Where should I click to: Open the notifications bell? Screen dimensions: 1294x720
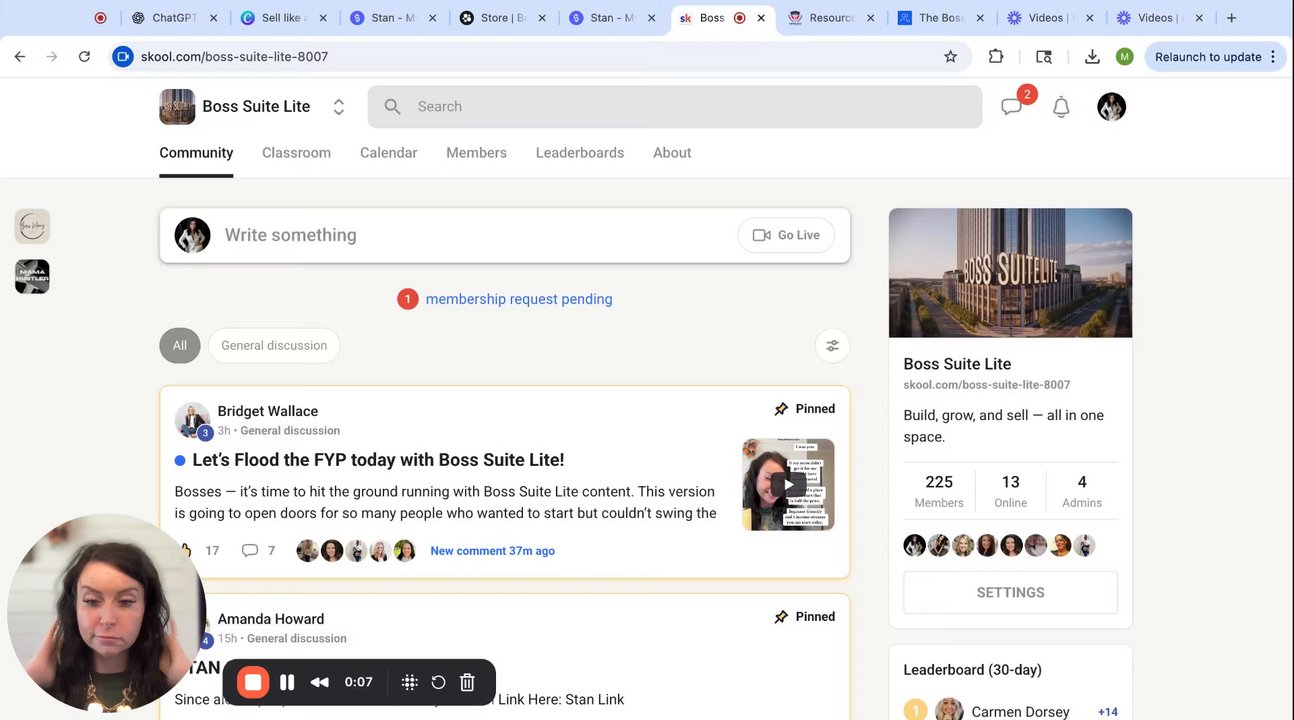point(1061,107)
